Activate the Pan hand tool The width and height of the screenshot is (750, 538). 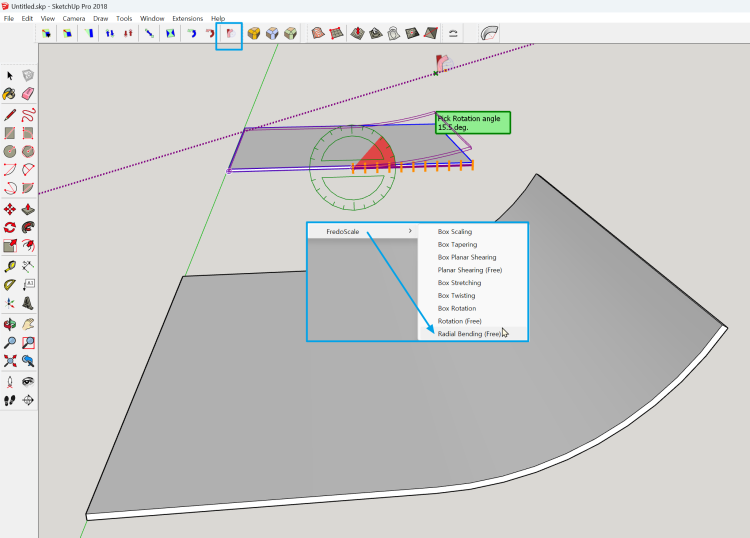coord(28,324)
